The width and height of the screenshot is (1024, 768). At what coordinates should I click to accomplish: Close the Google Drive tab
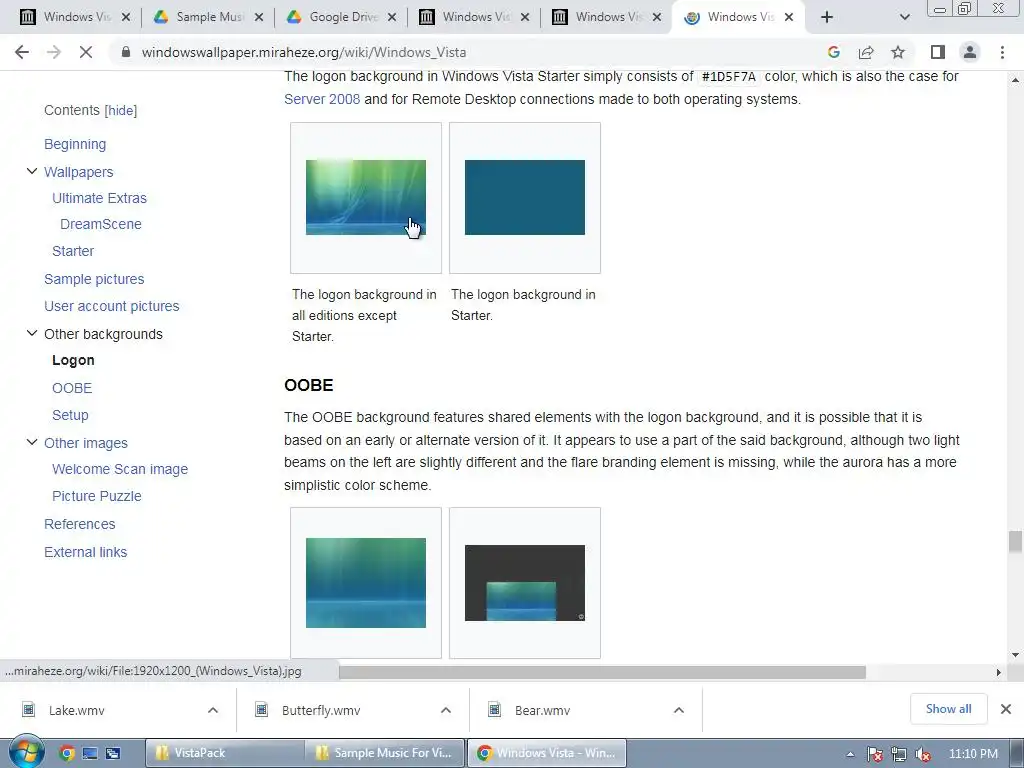click(x=392, y=18)
